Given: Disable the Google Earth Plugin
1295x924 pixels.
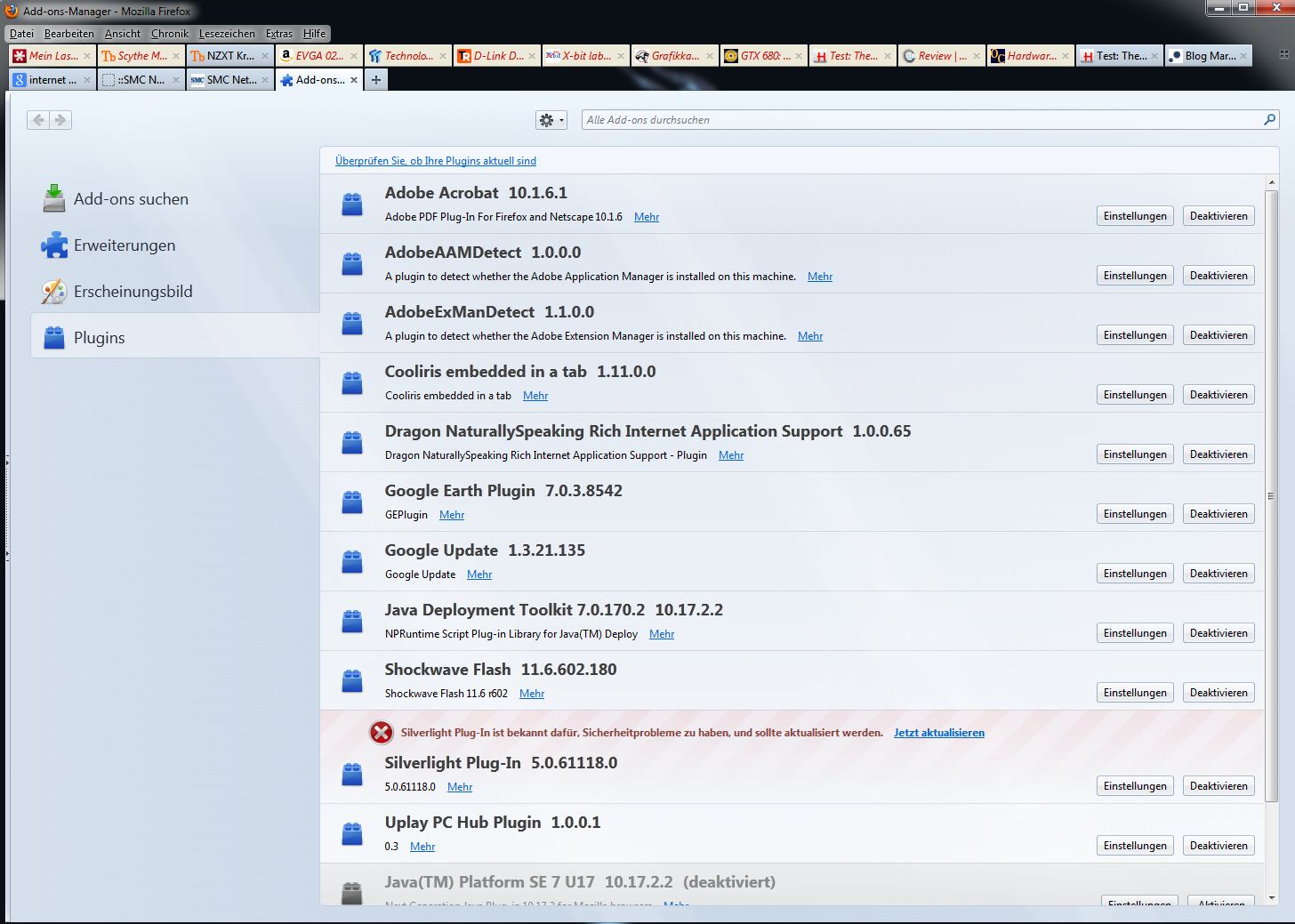Looking at the screenshot, I should [x=1218, y=514].
